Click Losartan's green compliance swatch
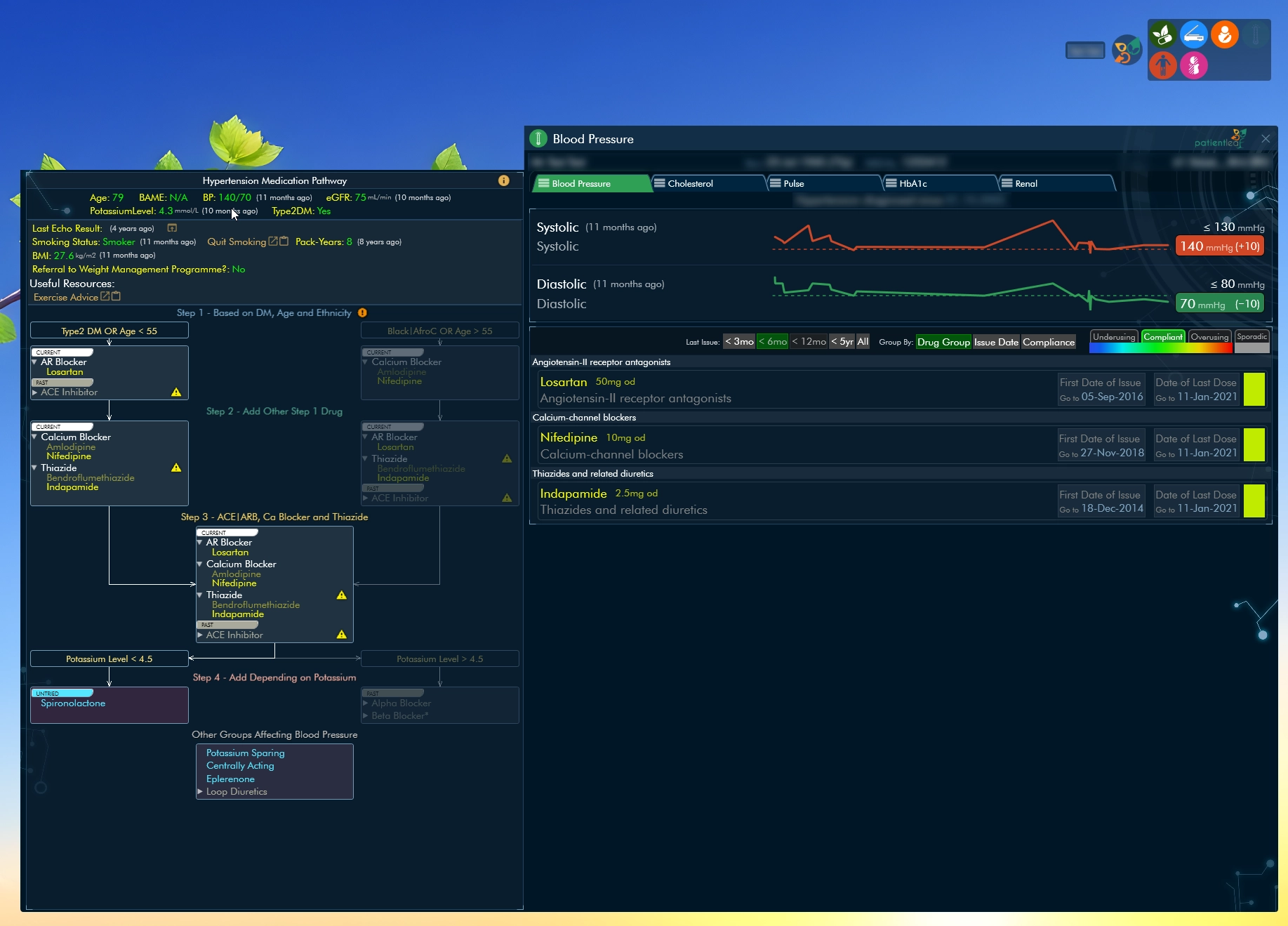The height and width of the screenshot is (926, 1288). point(1254,390)
